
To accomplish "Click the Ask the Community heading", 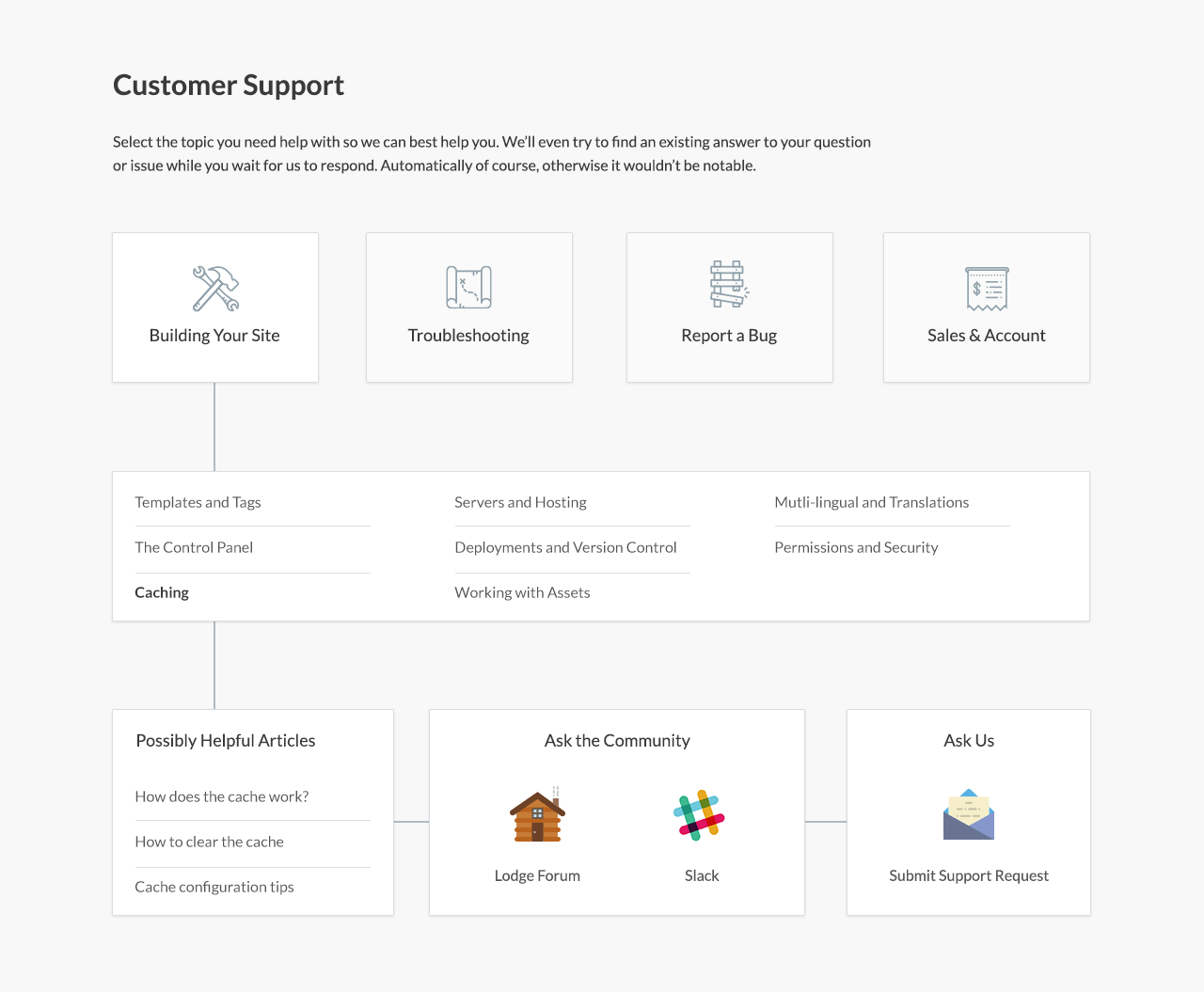I will coord(617,741).
